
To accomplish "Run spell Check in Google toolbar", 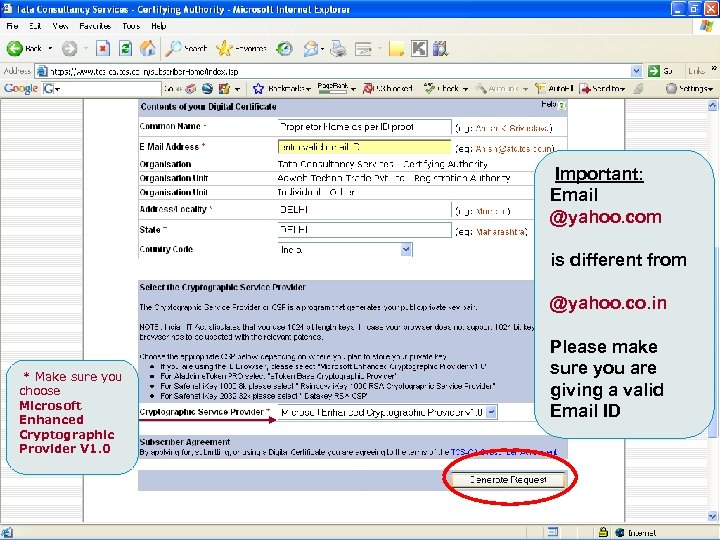I will click(442, 88).
